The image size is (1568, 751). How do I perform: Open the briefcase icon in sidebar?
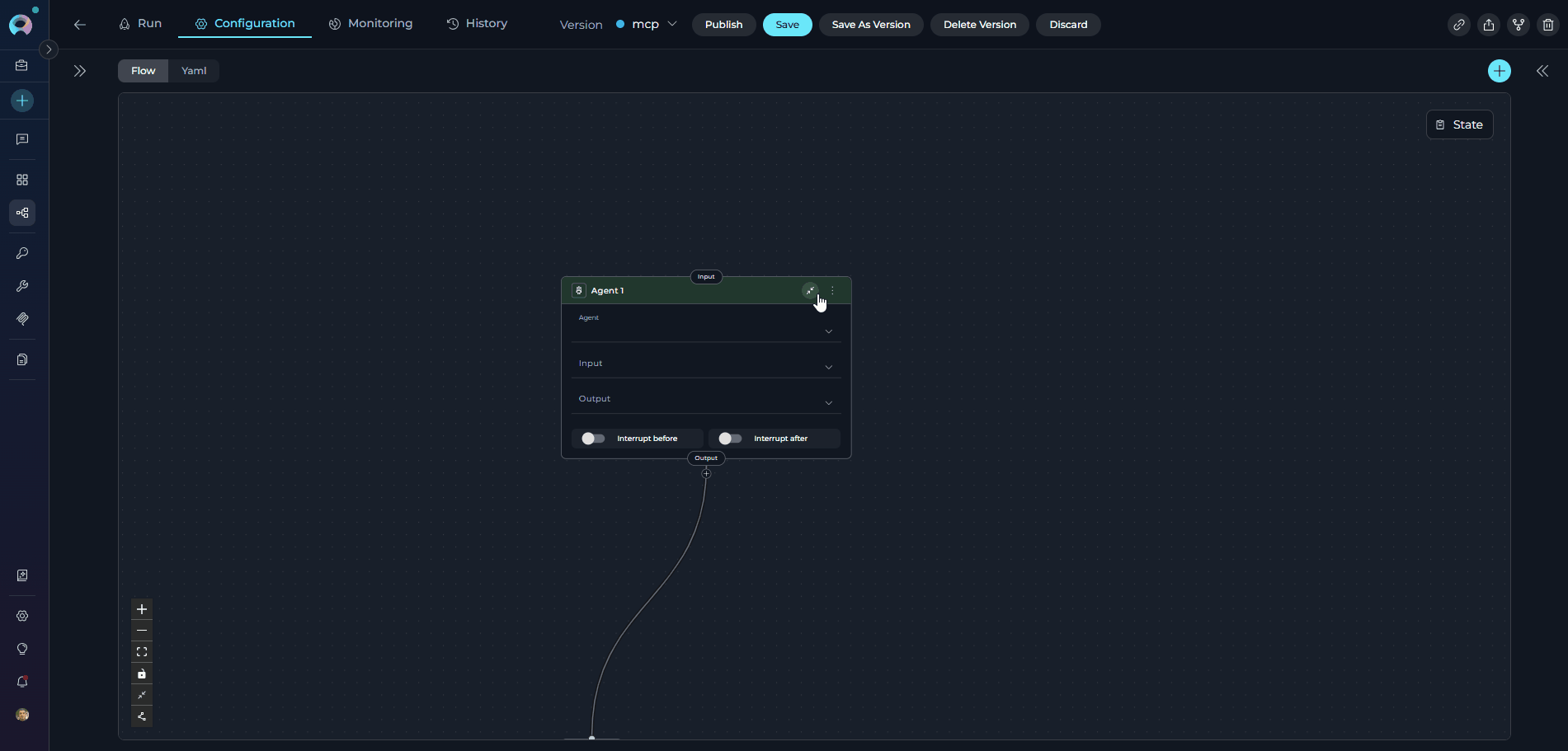[x=22, y=65]
